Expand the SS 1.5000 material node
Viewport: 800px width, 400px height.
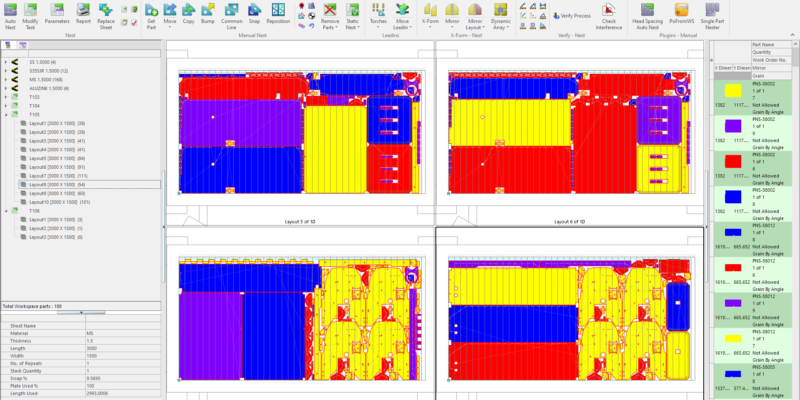[x=6, y=62]
